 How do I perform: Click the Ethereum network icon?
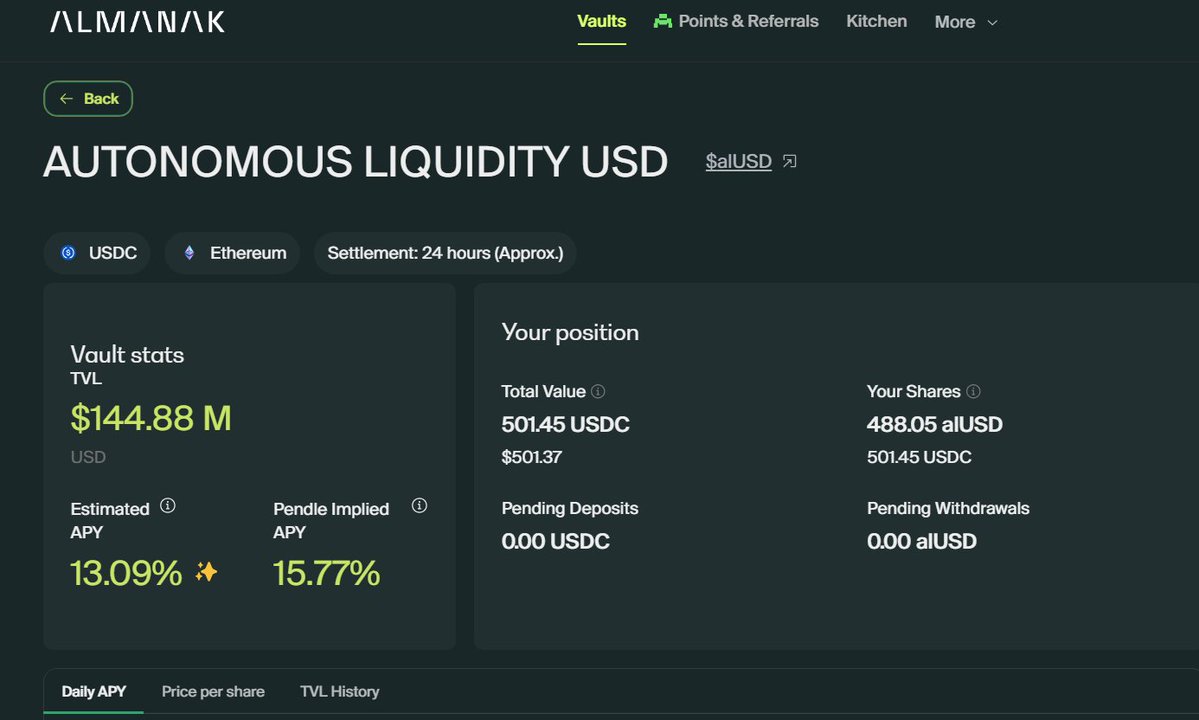[189, 253]
